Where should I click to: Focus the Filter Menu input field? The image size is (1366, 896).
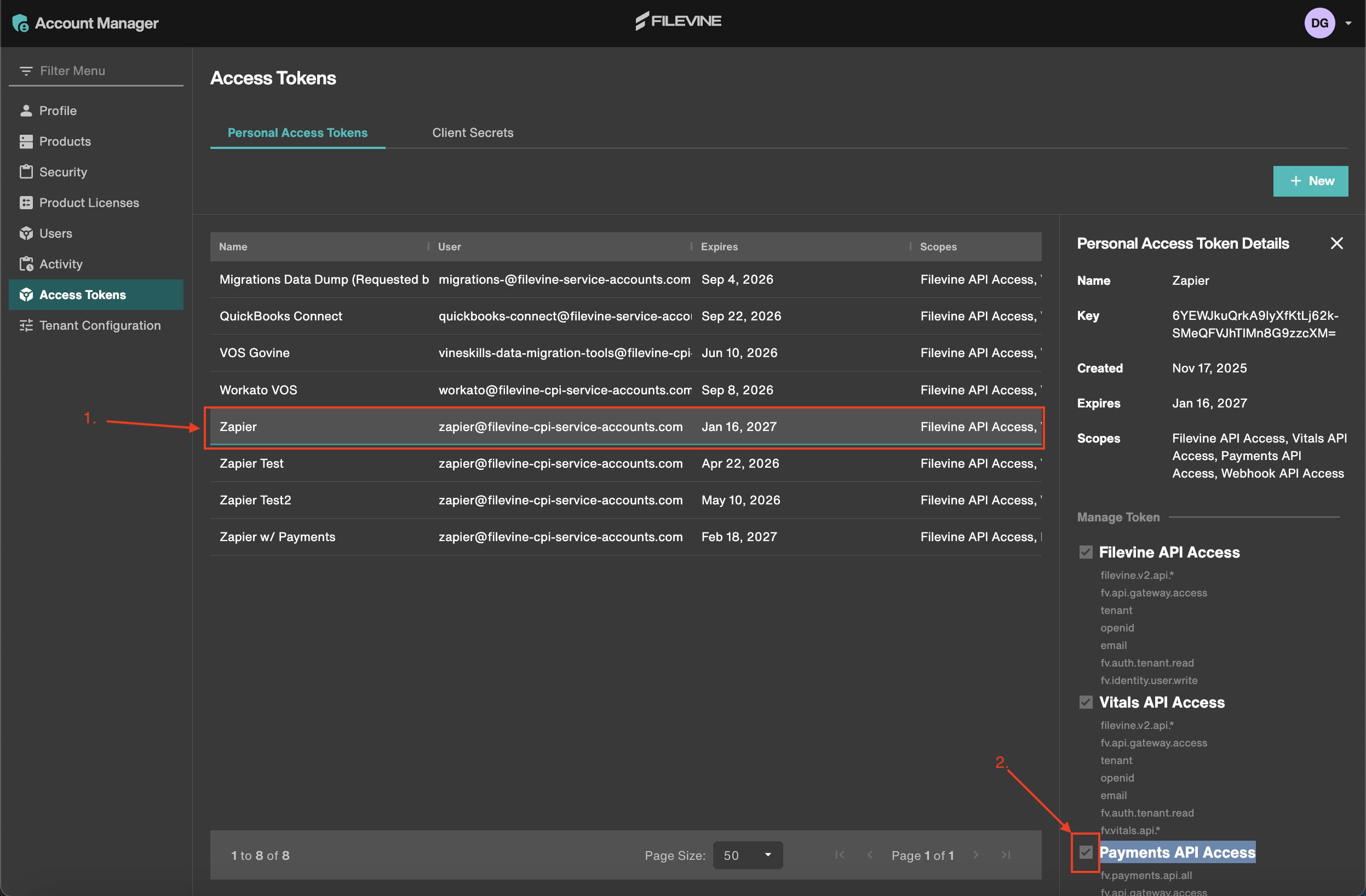pos(96,71)
